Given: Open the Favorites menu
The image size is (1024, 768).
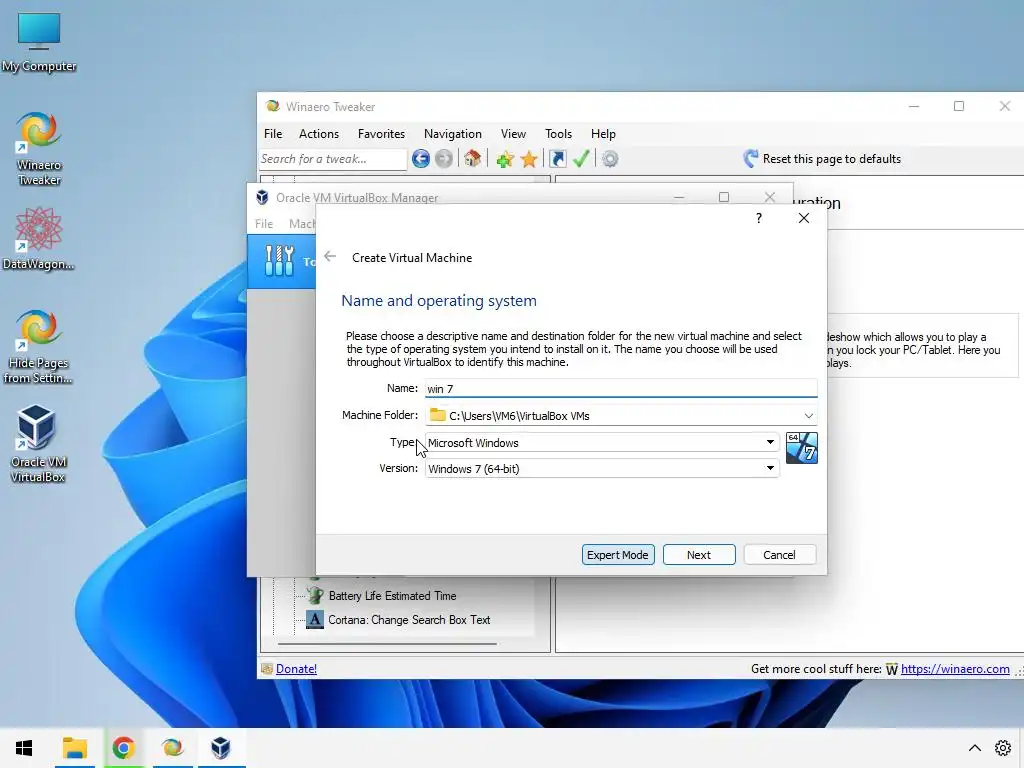Looking at the screenshot, I should pyautogui.click(x=381, y=134).
